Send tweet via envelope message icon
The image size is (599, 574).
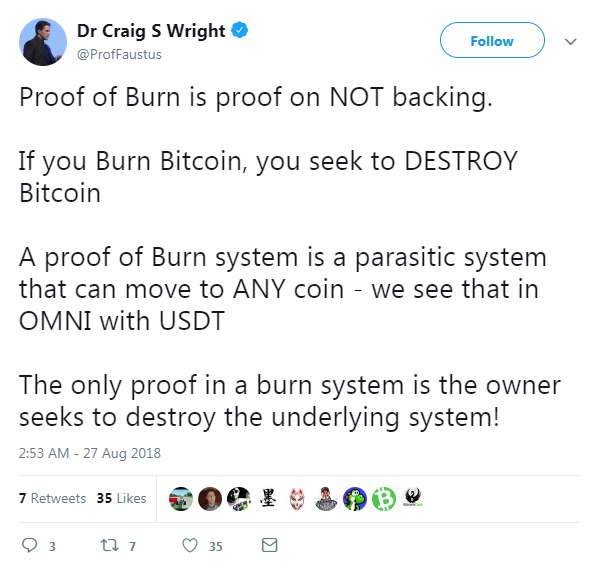[x=269, y=545]
